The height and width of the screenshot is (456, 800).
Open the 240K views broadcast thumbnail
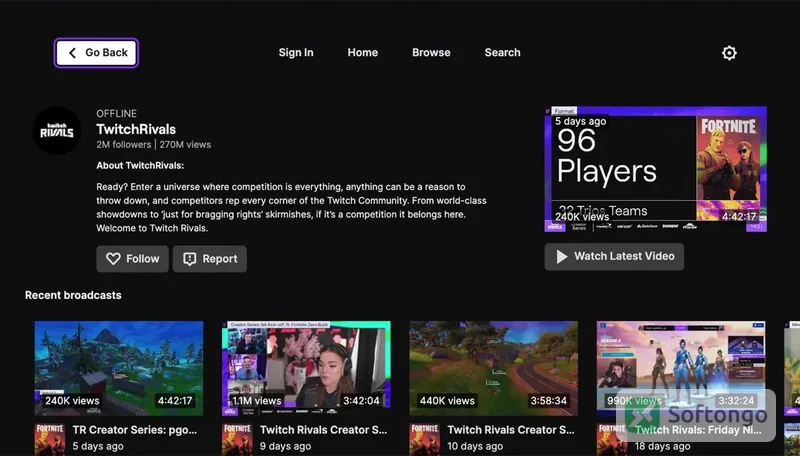pyautogui.click(x=119, y=368)
